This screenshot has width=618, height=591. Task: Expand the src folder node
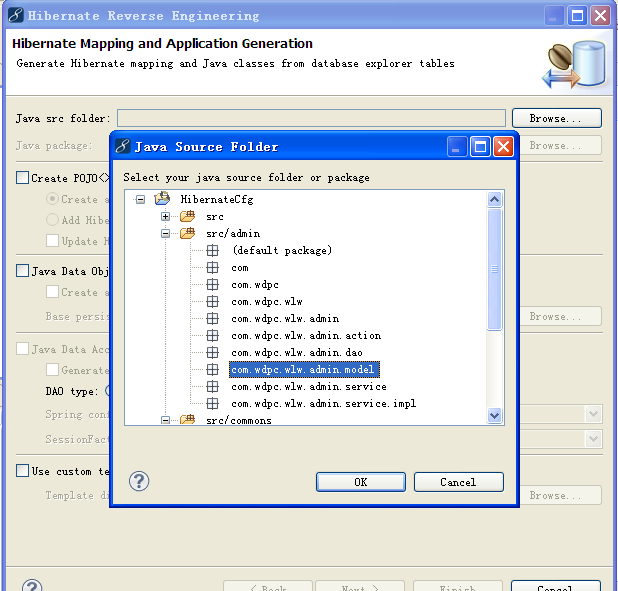[166, 216]
